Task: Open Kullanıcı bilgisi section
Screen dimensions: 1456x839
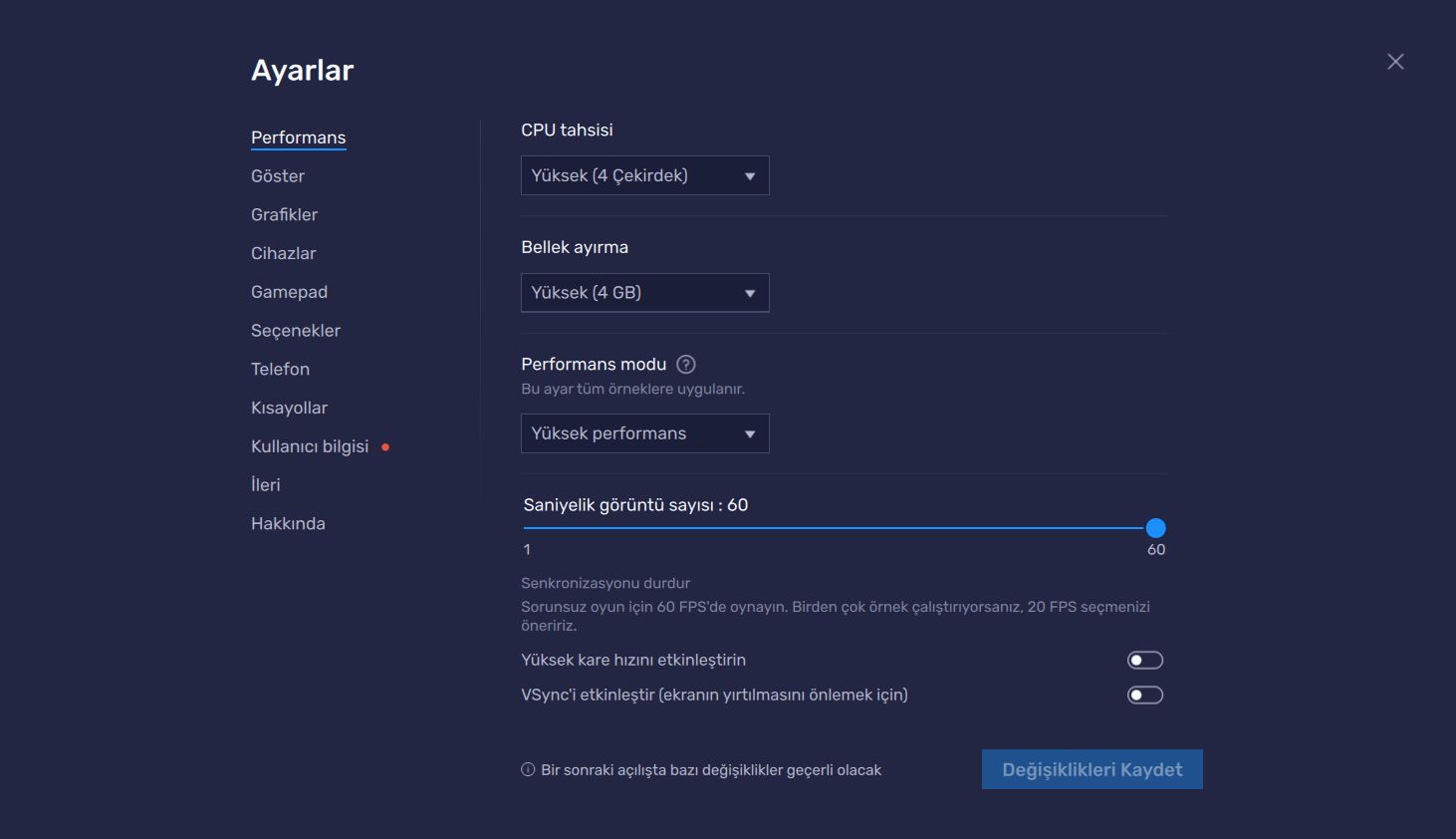Action: click(x=310, y=446)
